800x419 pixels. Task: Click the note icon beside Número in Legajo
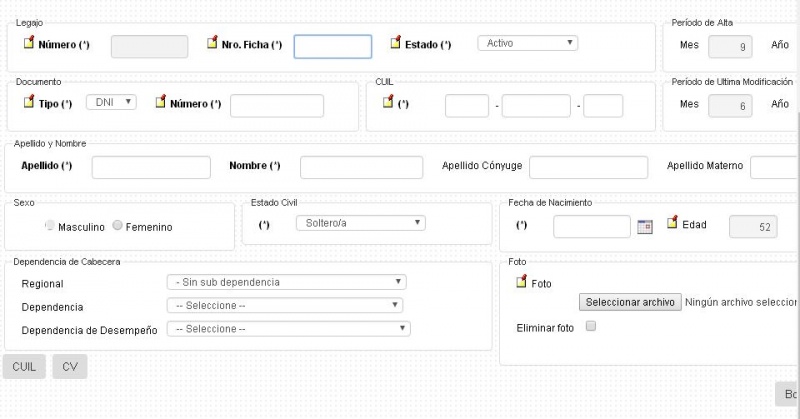click(x=28, y=43)
